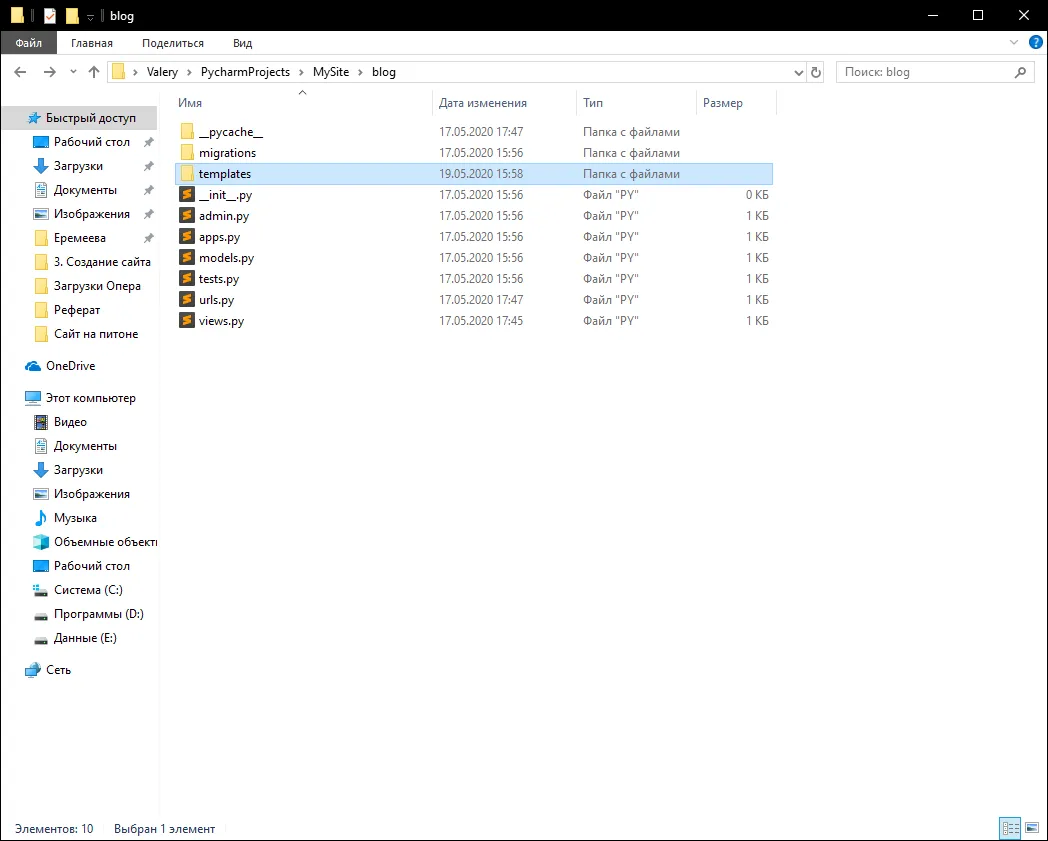Screen dimensions: 1048x841
Task: Go up one folder level arrow
Action: [94, 72]
